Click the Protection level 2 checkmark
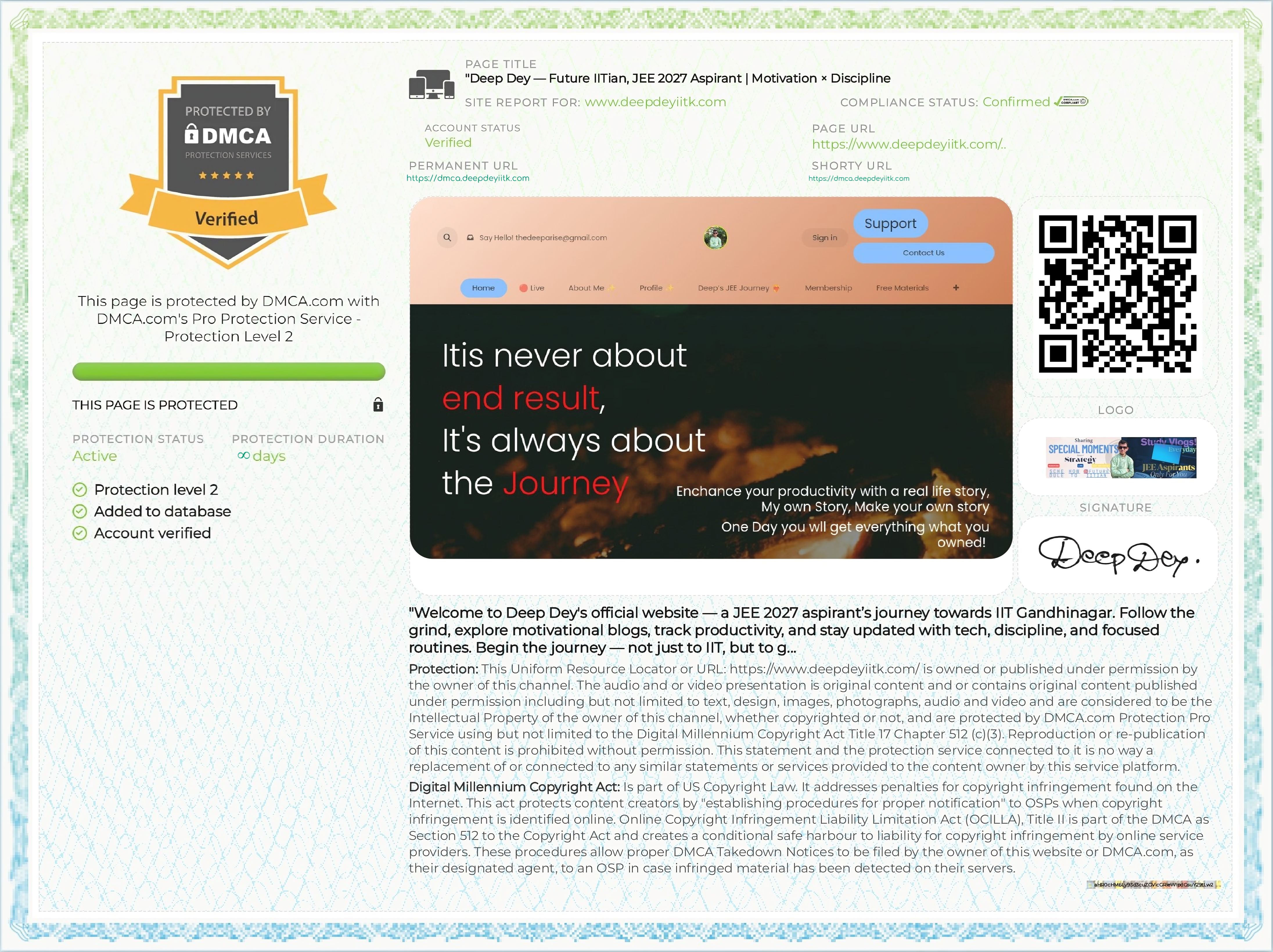 tap(80, 490)
